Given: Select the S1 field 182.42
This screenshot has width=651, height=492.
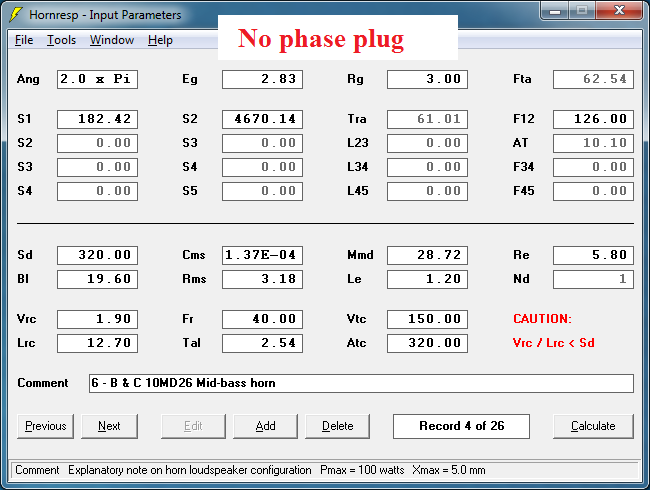Looking at the screenshot, I should tap(97, 119).
